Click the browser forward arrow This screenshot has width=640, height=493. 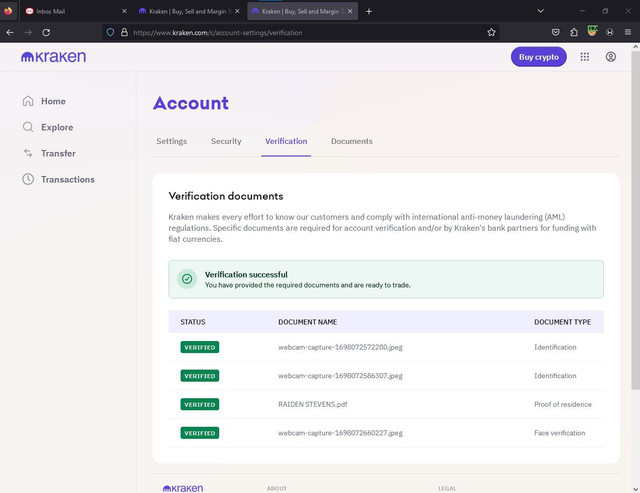(28, 32)
